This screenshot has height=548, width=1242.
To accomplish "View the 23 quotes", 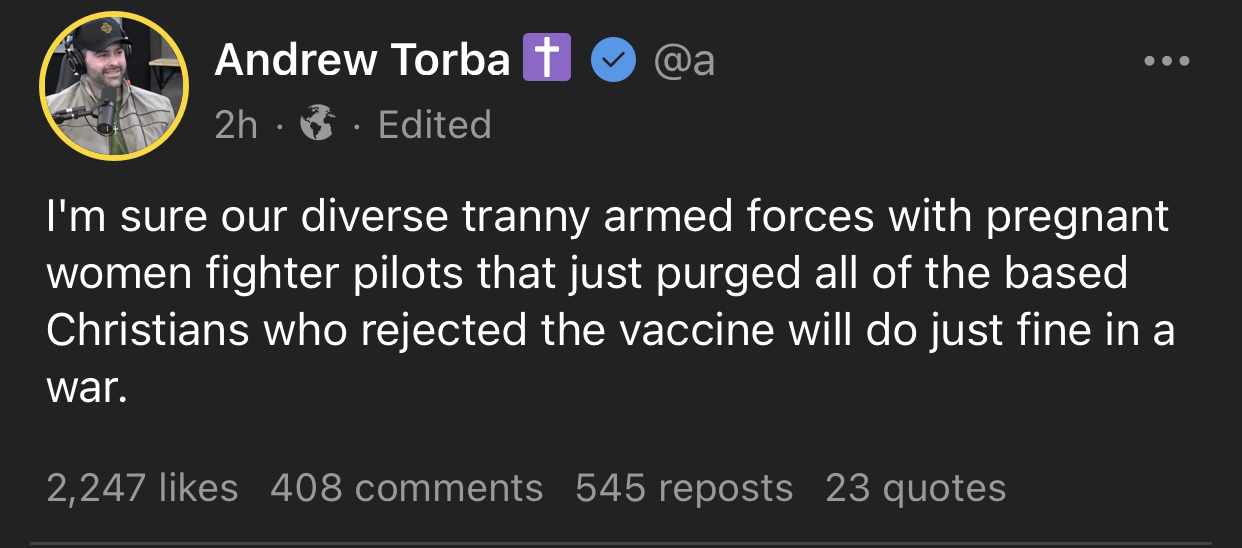I will coord(915,488).
